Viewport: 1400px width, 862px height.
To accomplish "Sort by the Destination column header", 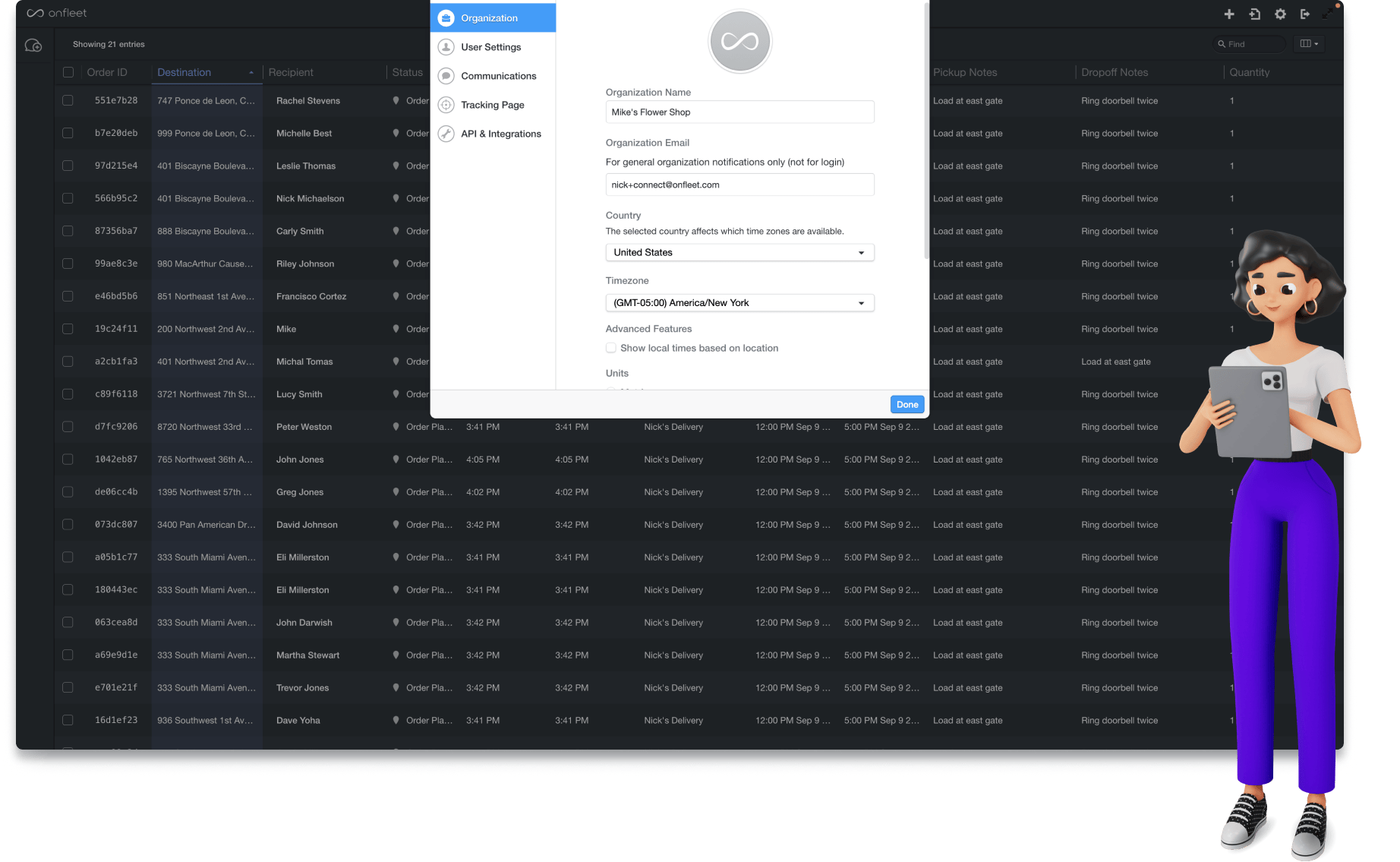I will pyautogui.click(x=184, y=72).
